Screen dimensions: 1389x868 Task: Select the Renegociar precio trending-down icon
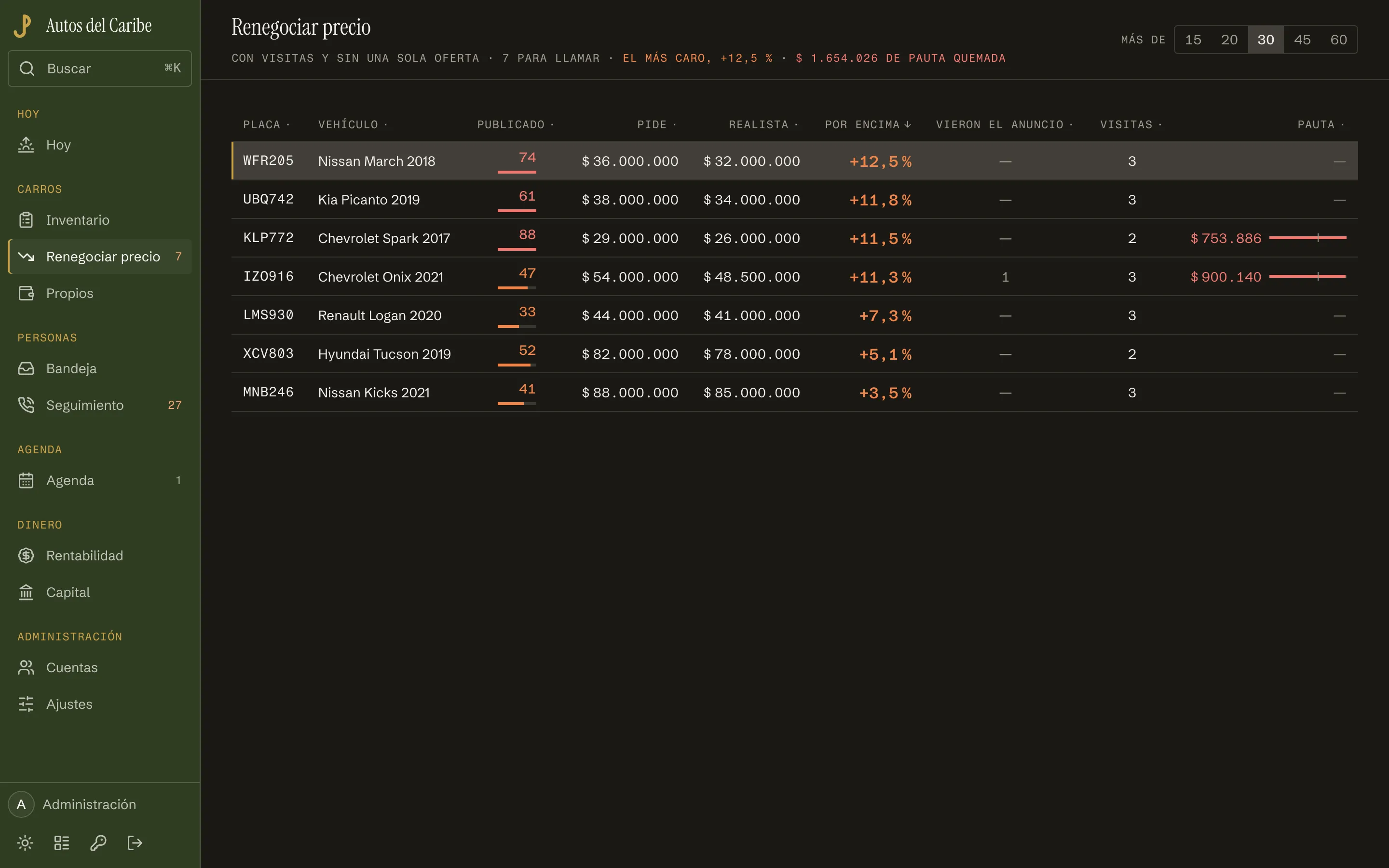click(x=26, y=257)
